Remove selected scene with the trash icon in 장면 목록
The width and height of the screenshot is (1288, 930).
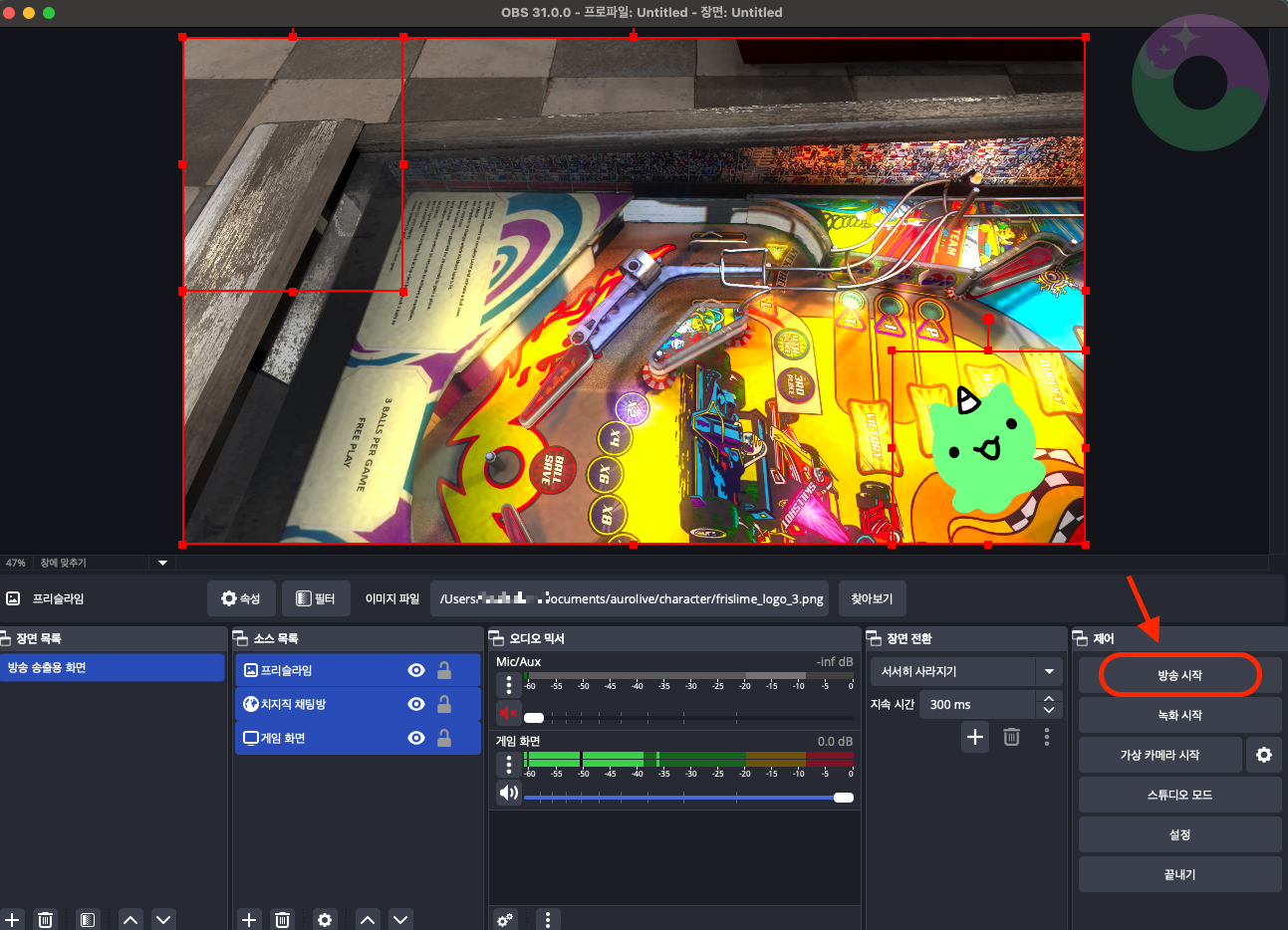click(45, 919)
